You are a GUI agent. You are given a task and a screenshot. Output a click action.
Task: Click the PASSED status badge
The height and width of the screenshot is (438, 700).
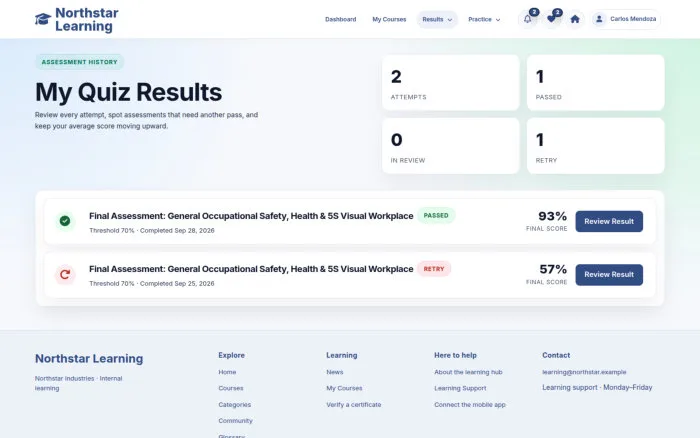click(x=436, y=215)
